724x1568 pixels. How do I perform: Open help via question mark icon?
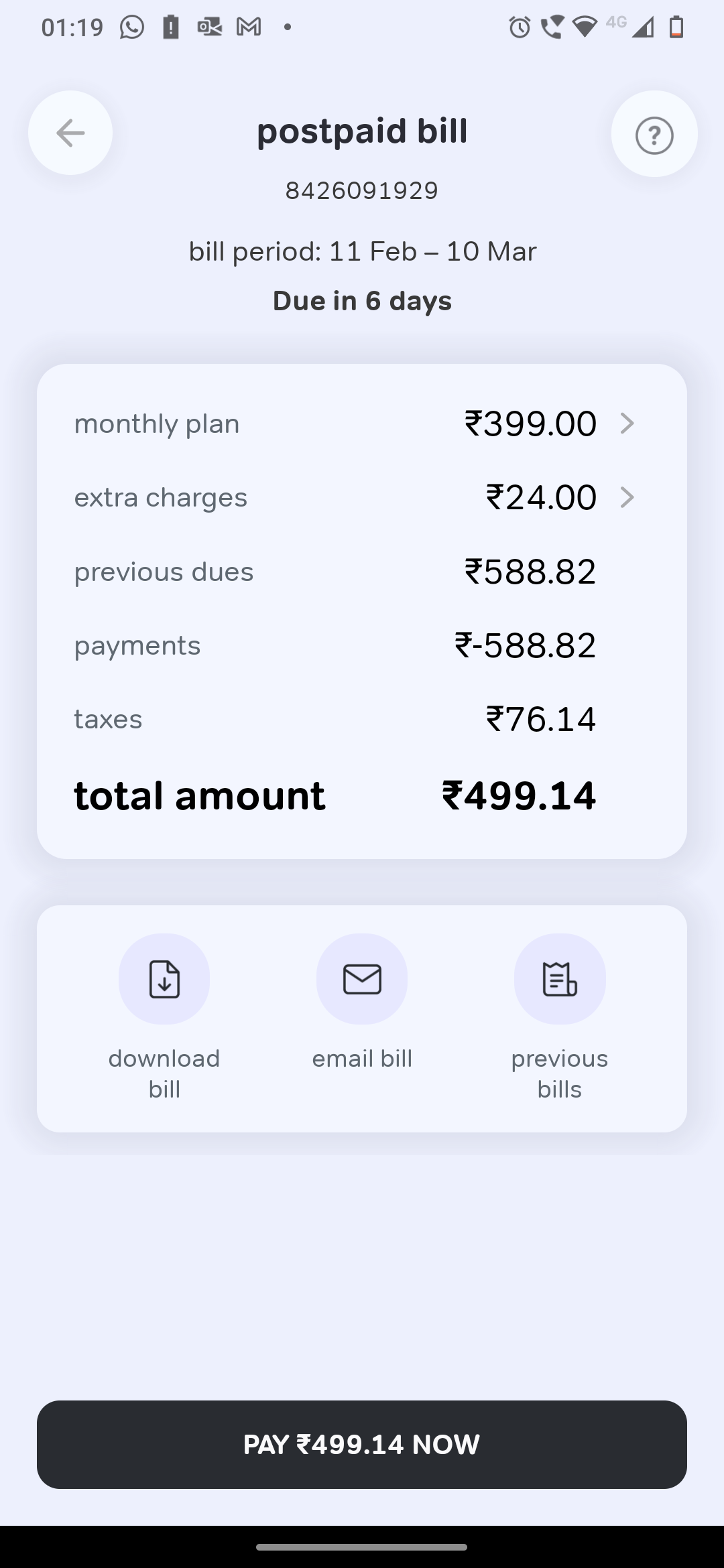coord(654,134)
